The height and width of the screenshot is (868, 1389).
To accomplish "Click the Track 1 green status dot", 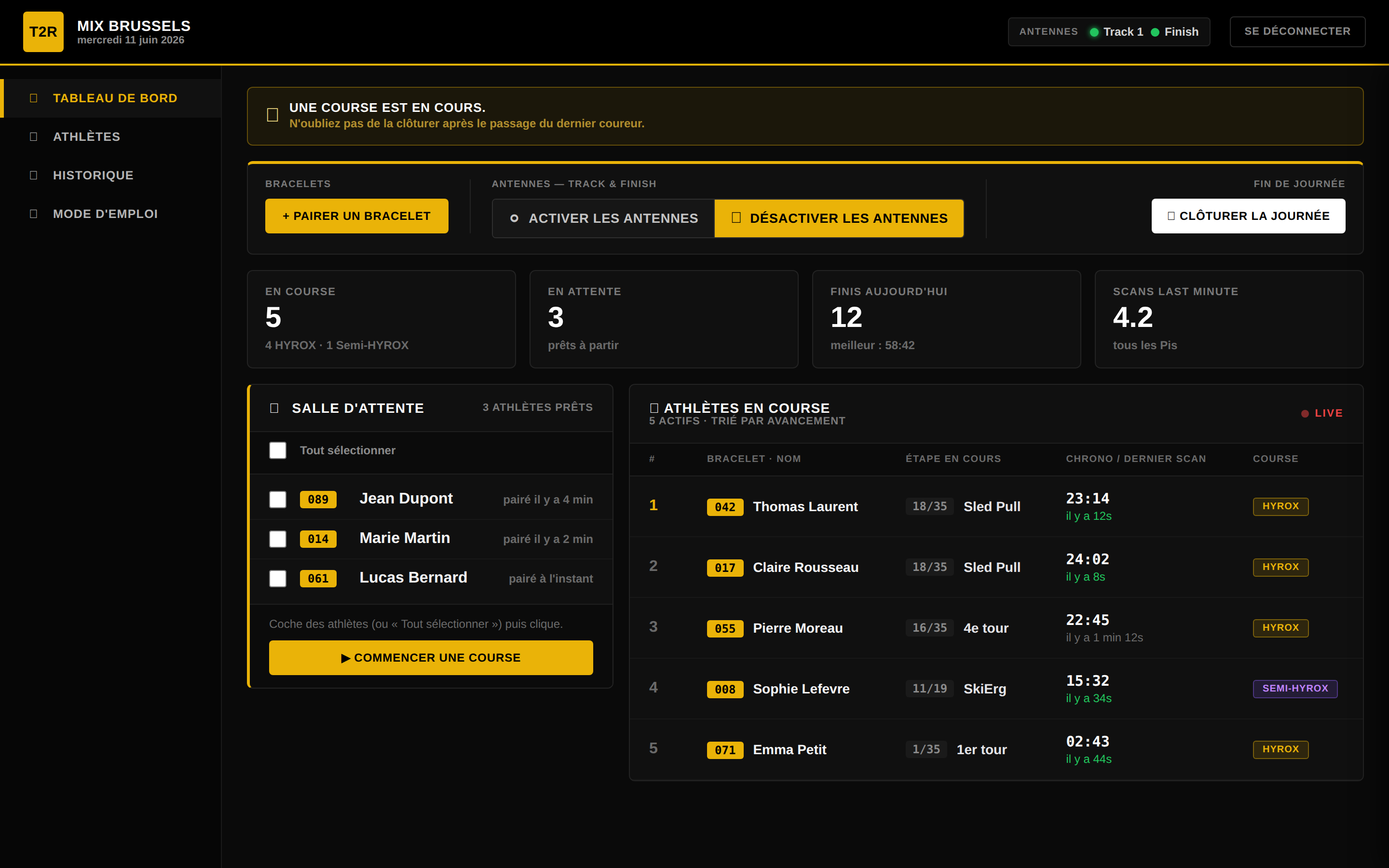I will click(x=1094, y=32).
